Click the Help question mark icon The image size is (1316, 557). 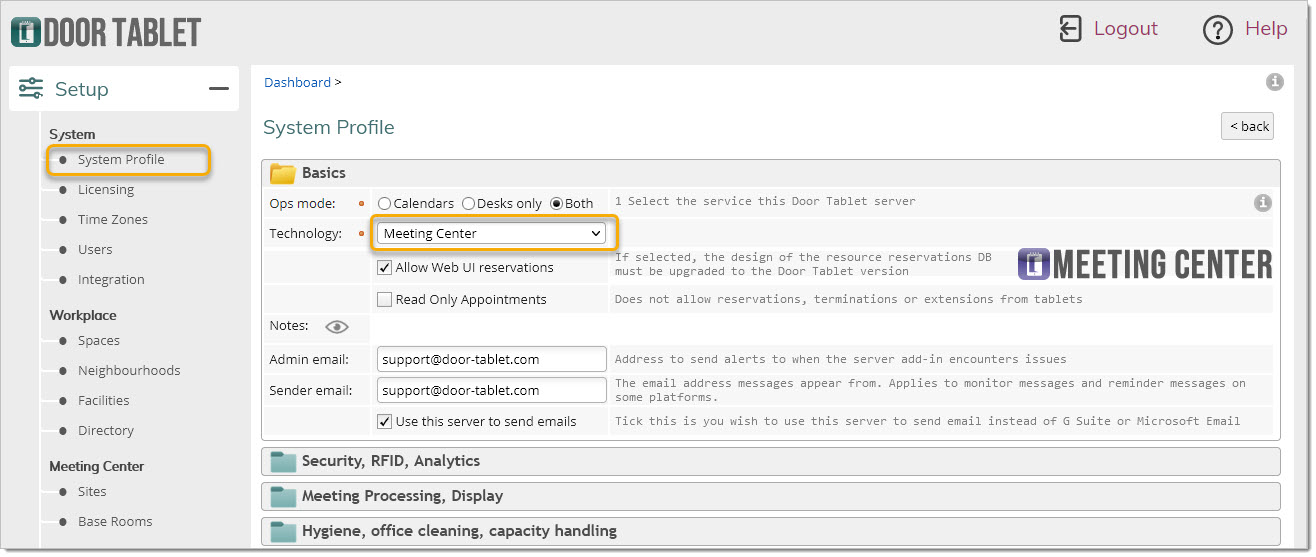pos(1217,30)
